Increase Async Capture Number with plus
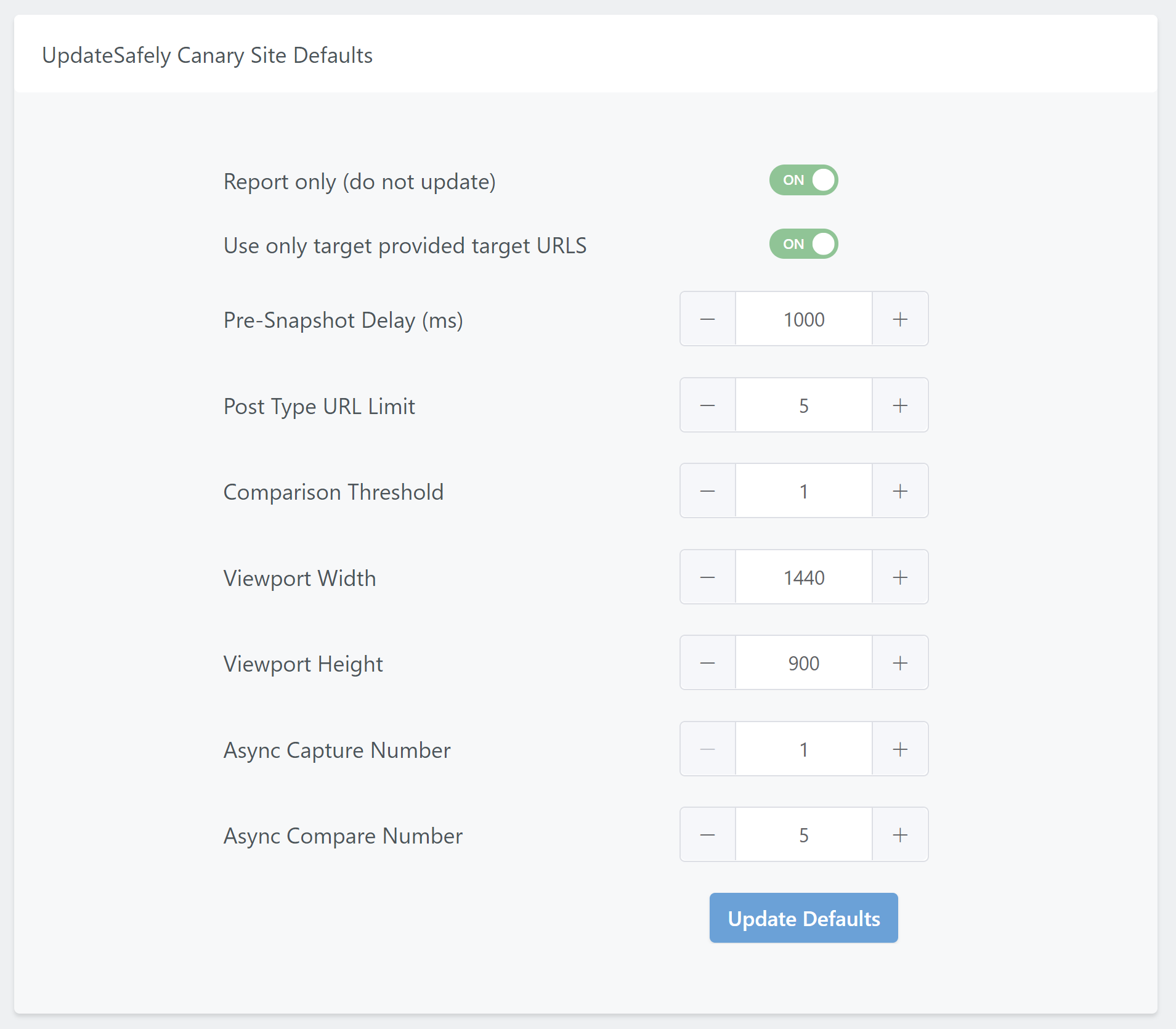The height and width of the screenshot is (1029, 1176). [x=900, y=749]
